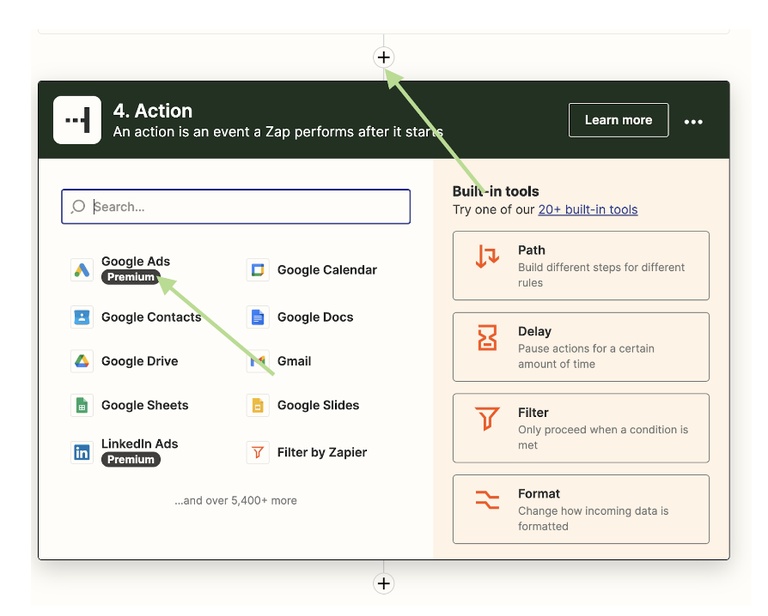Select the Path card title

coord(531,250)
